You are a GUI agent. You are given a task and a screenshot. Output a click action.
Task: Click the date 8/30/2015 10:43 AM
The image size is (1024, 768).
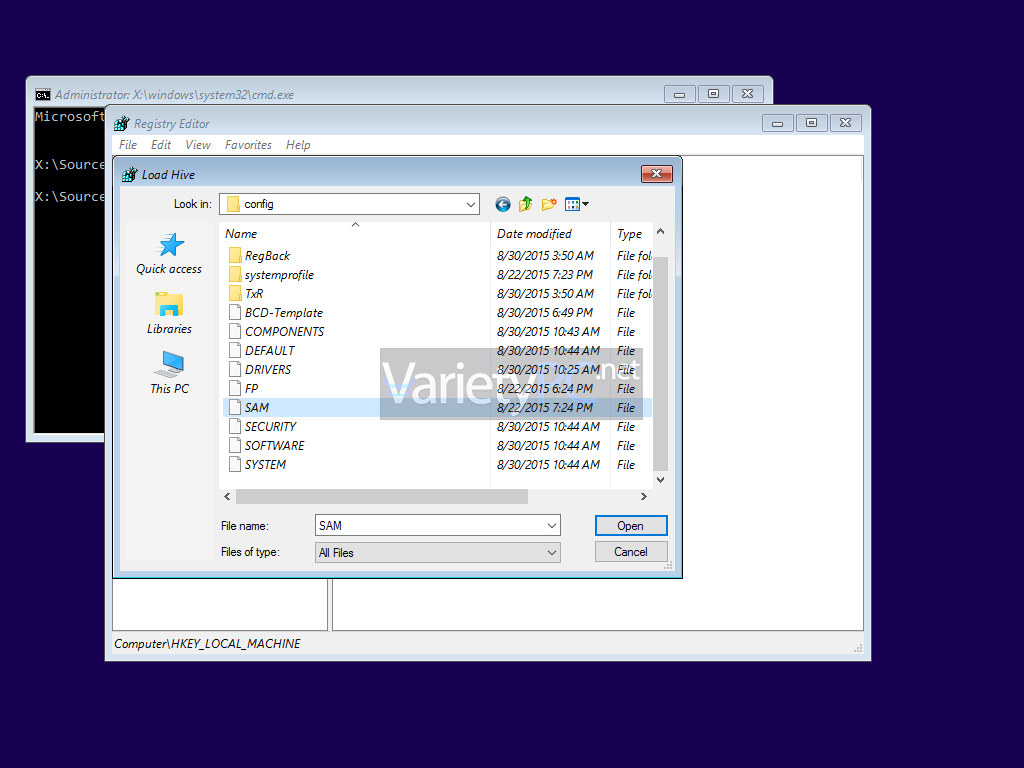pos(548,332)
